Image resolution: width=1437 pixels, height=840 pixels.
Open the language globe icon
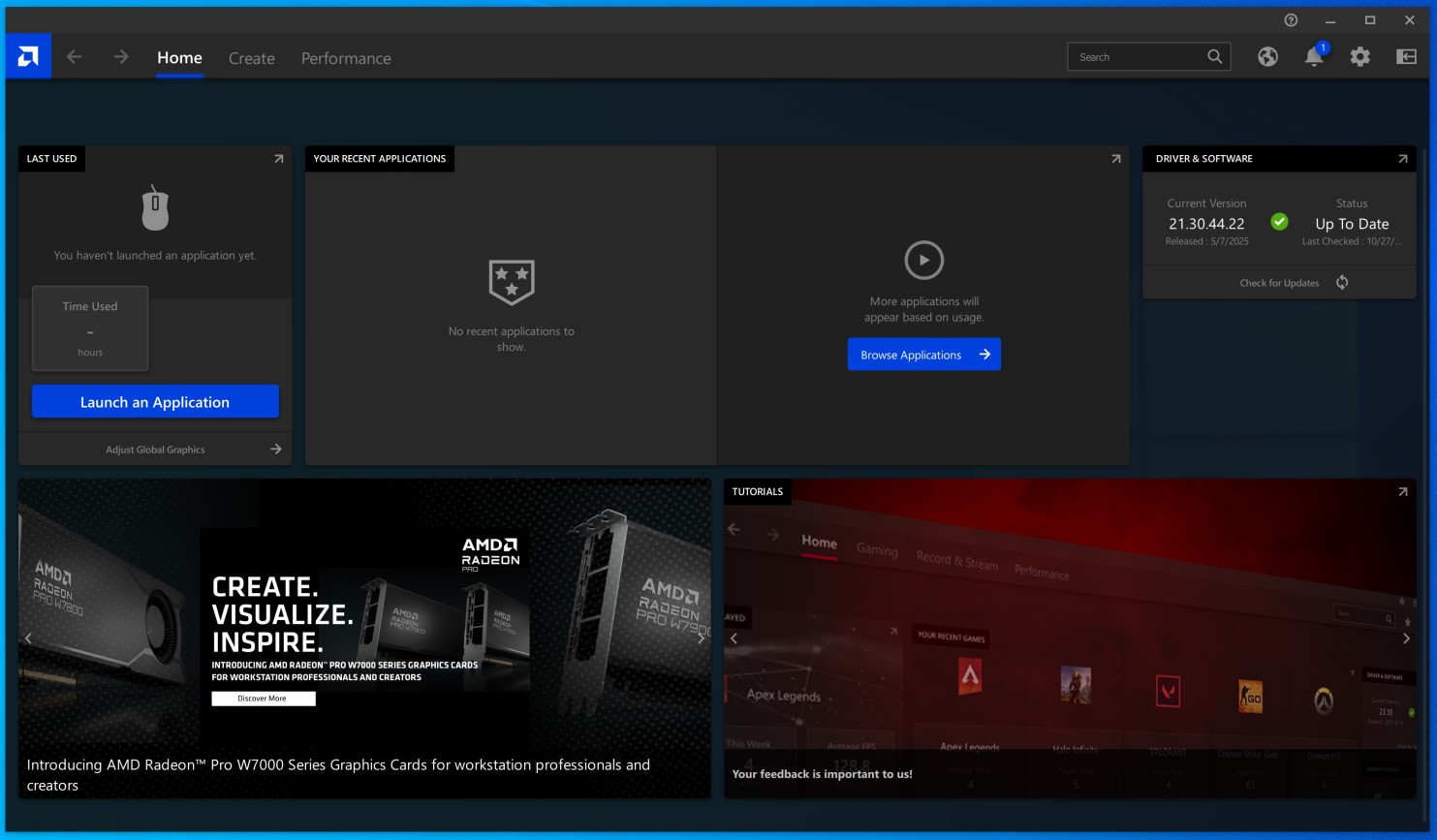1267,56
